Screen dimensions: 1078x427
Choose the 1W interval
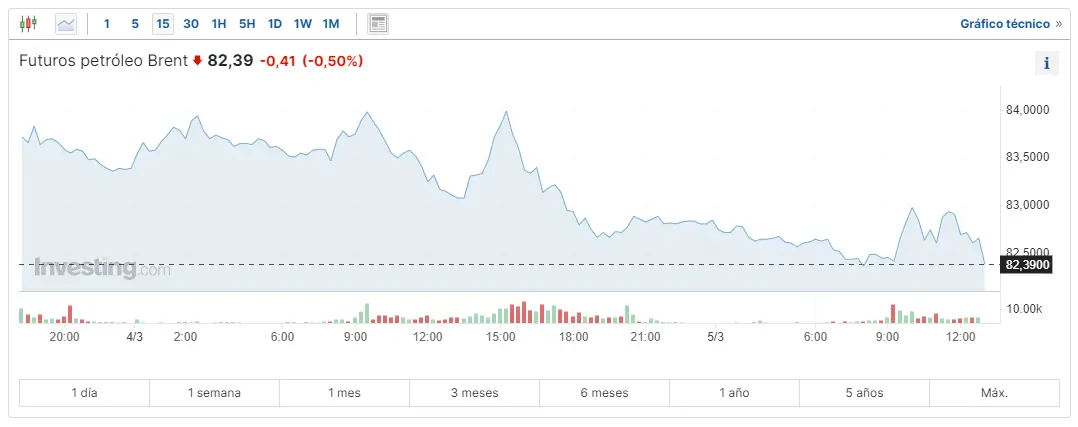pyautogui.click(x=303, y=23)
